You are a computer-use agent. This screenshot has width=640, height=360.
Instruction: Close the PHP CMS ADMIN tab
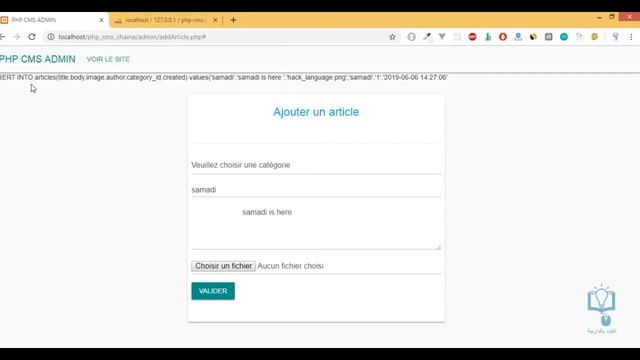click(101, 20)
